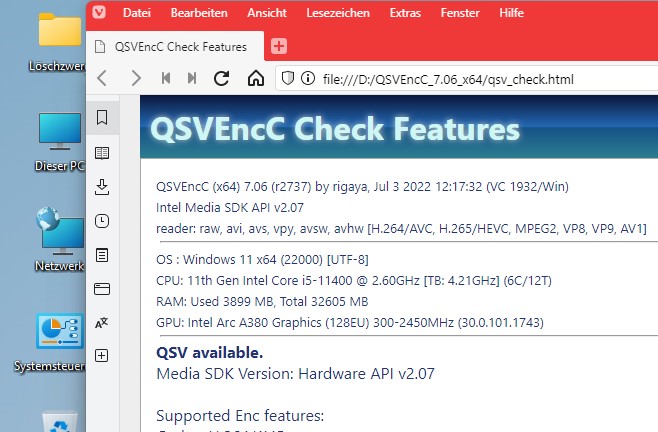Screen dimensions: 658x432
Task: Open the Lesezeichen menu
Action: (x=338, y=13)
